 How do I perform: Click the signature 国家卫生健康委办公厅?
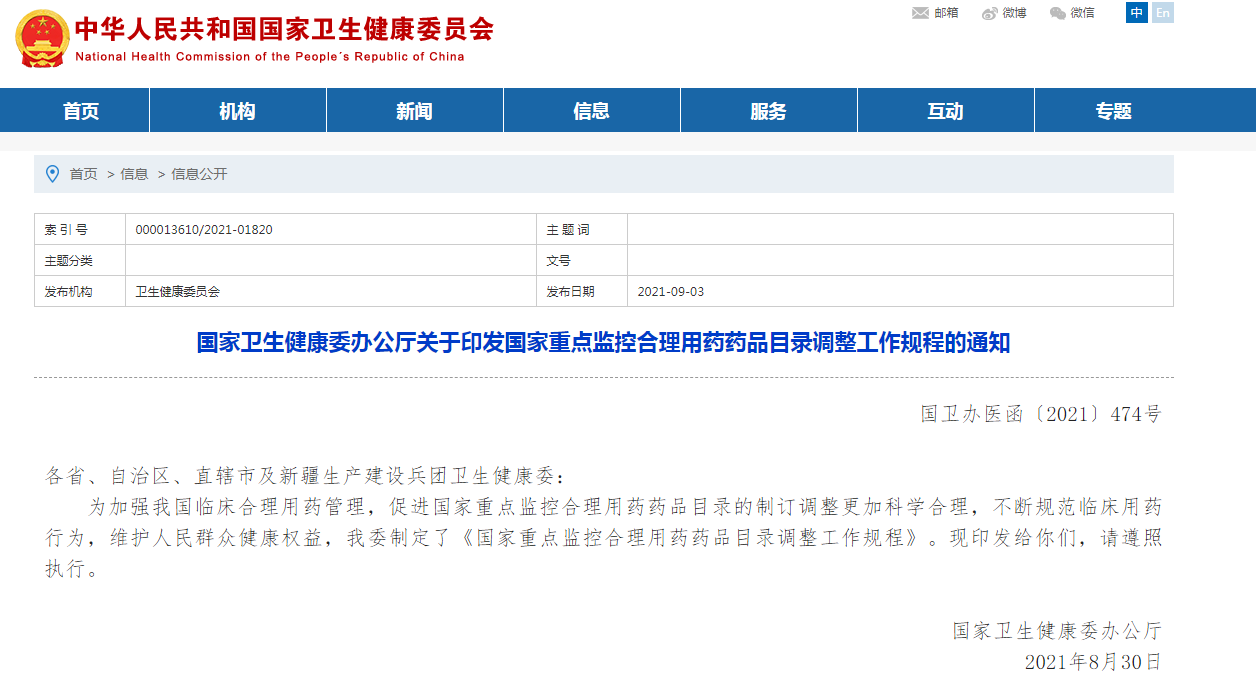1057,631
